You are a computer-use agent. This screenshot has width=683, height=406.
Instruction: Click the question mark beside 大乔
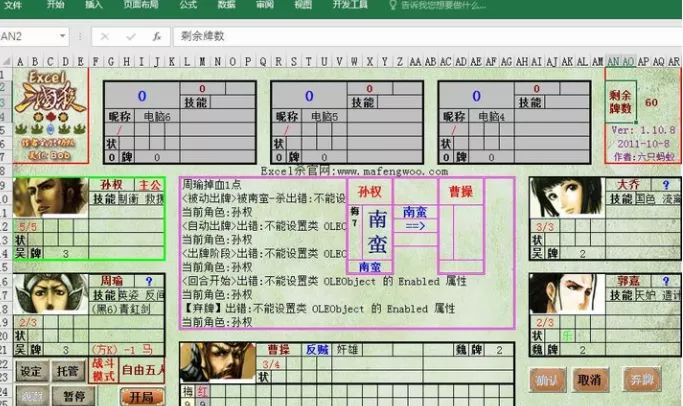click(x=666, y=185)
